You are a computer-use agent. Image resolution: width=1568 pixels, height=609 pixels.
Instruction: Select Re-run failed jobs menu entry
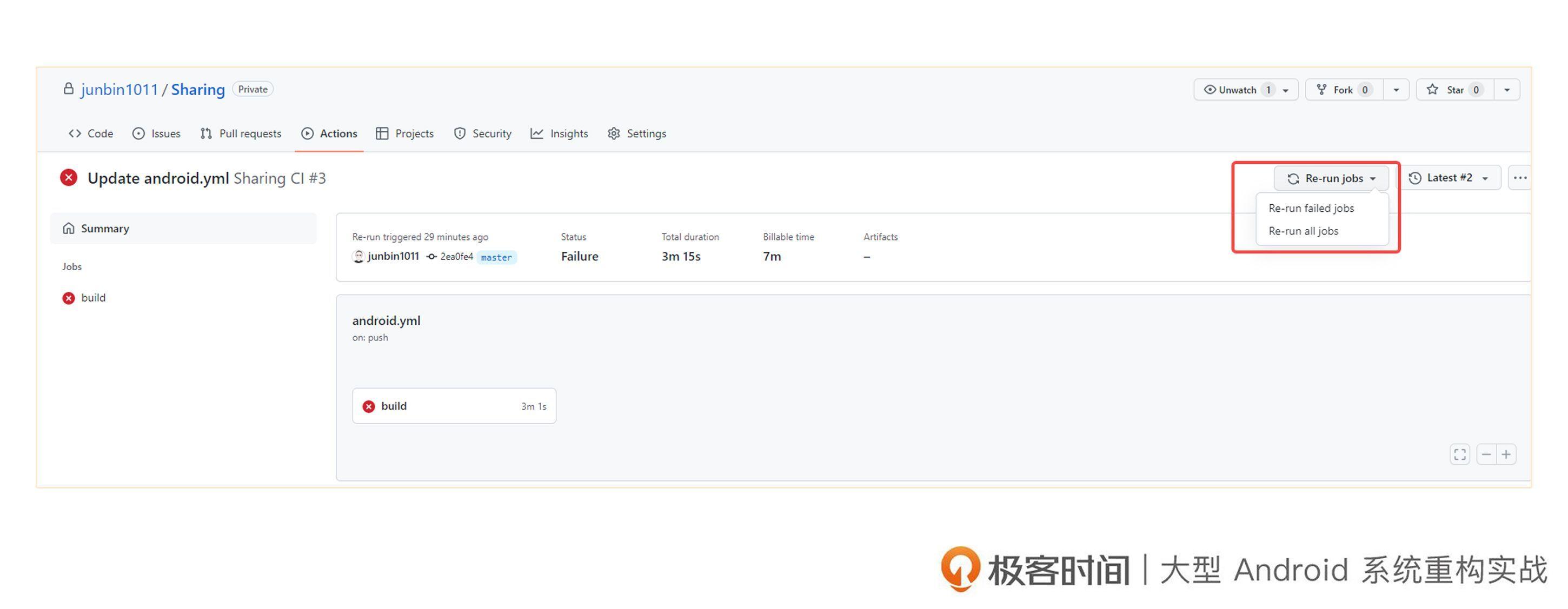tap(1311, 208)
